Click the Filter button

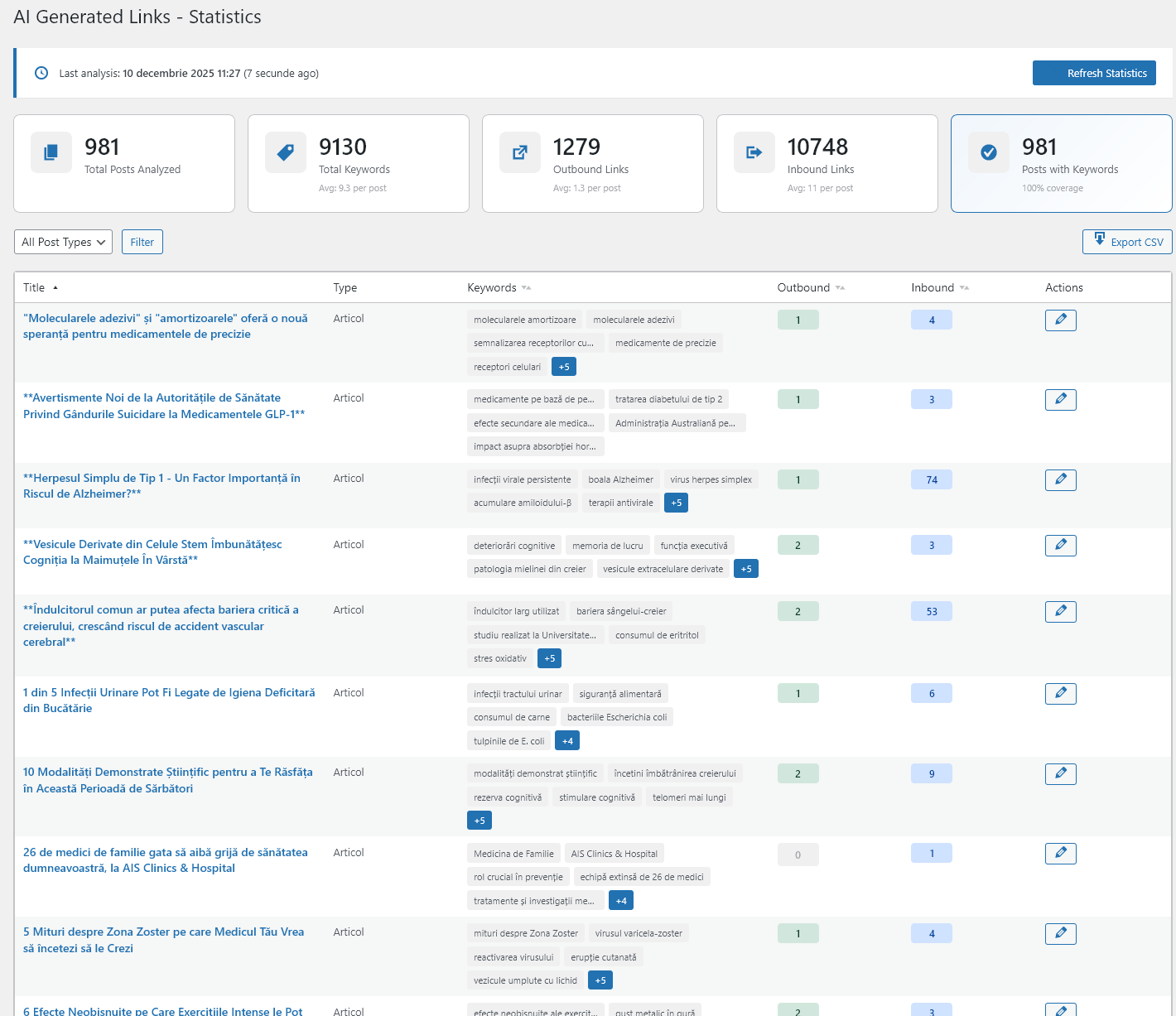142,242
